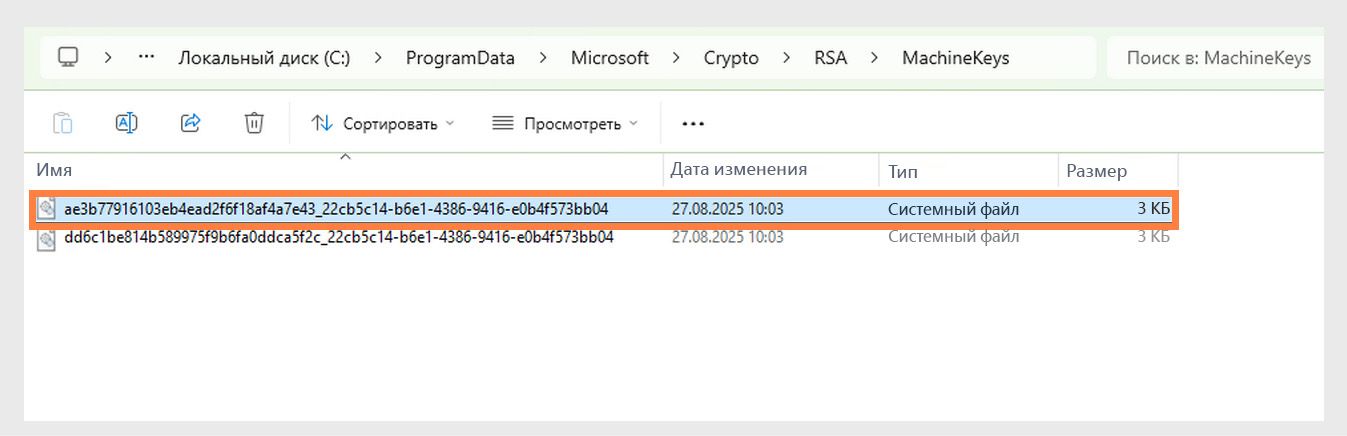Viewport: 1347px width, 436px height.
Task: Go to the RSA breadcrumb folder
Action: coord(830,58)
